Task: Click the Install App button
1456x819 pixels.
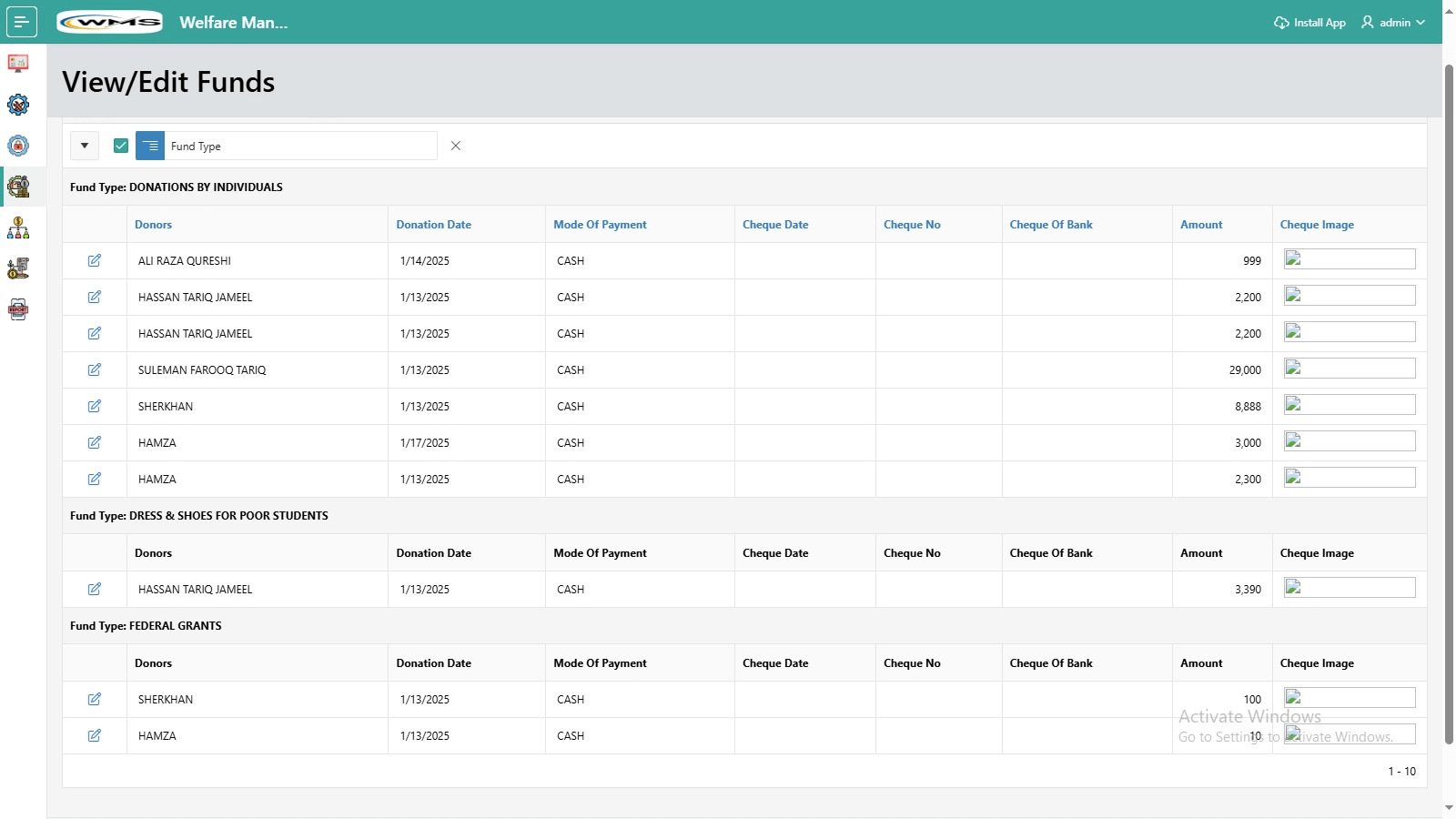Action: (x=1309, y=23)
